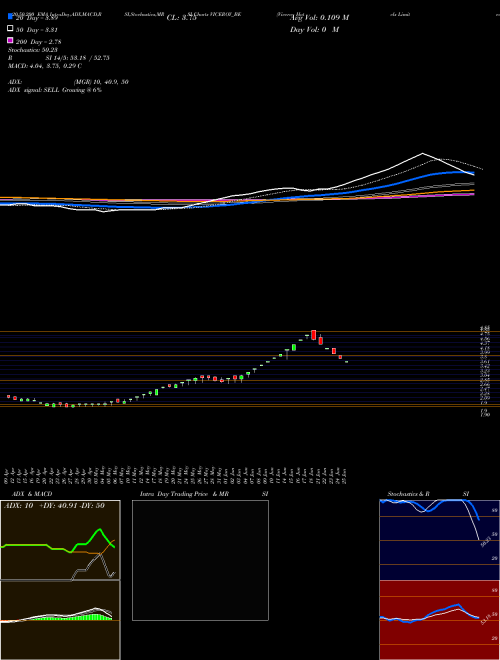Click the magenta 200 Day EMA legend swatch
500x660 pixels.
[10, 40]
